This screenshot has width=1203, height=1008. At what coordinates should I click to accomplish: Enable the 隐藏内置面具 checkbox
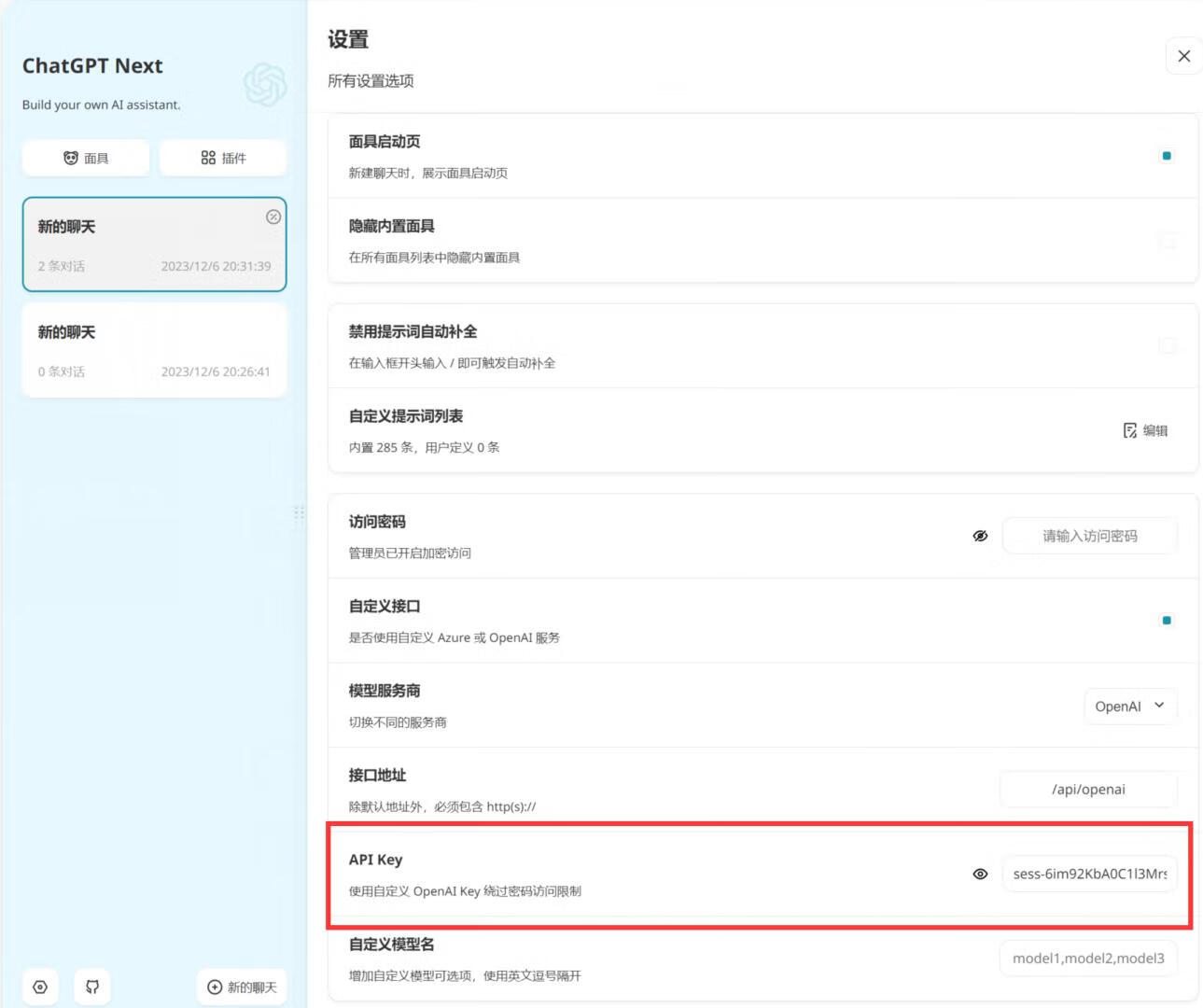[1167, 241]
